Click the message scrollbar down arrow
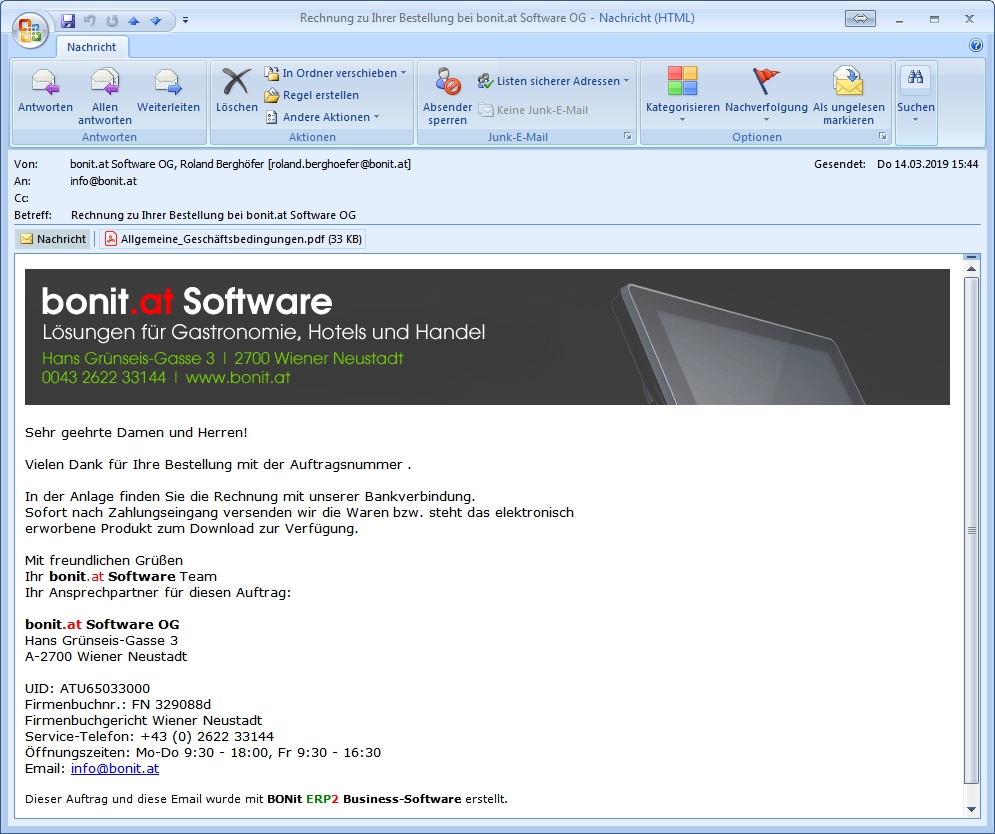This screenshot has width=995, height=834. 972,809
